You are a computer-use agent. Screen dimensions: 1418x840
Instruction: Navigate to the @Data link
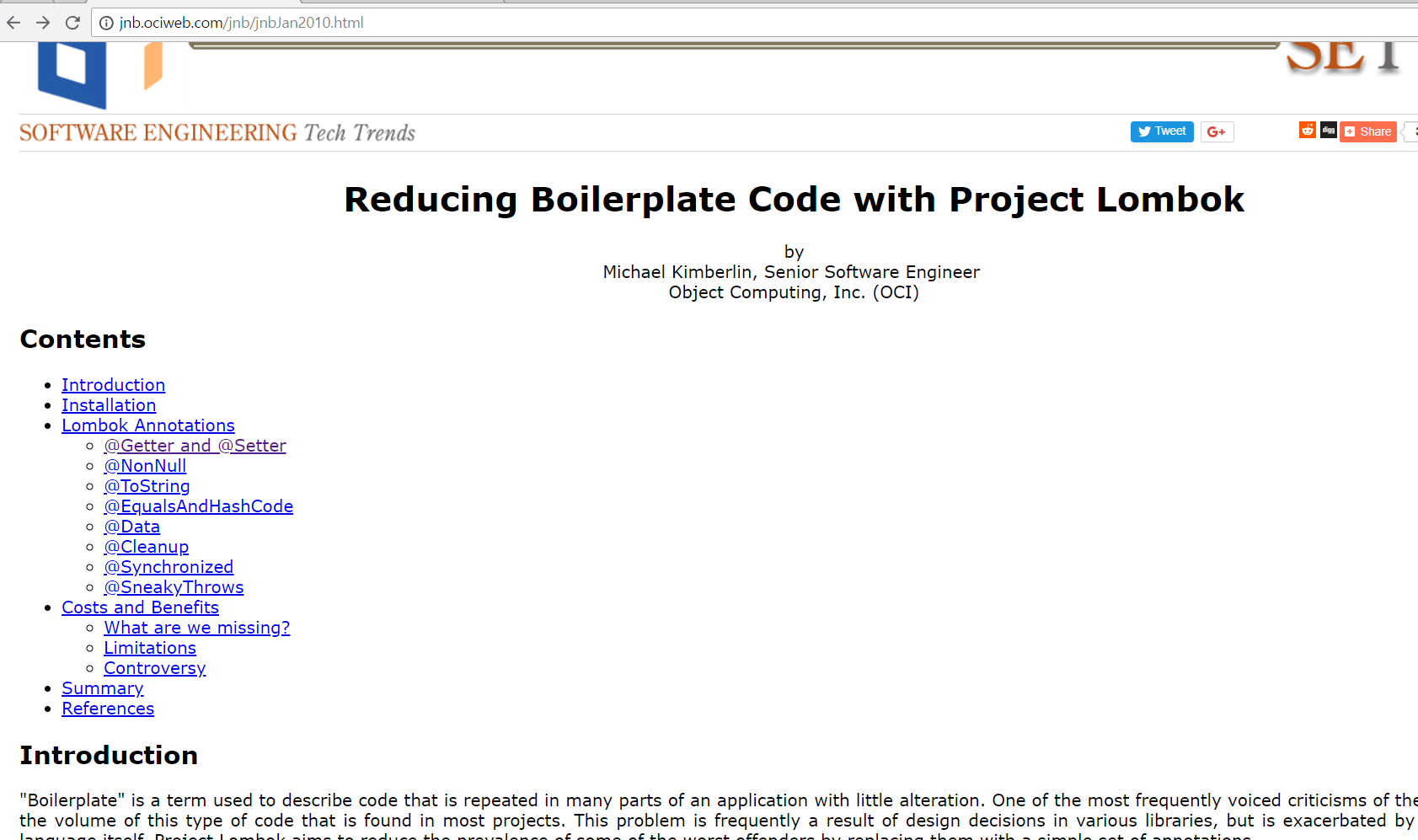131,527
